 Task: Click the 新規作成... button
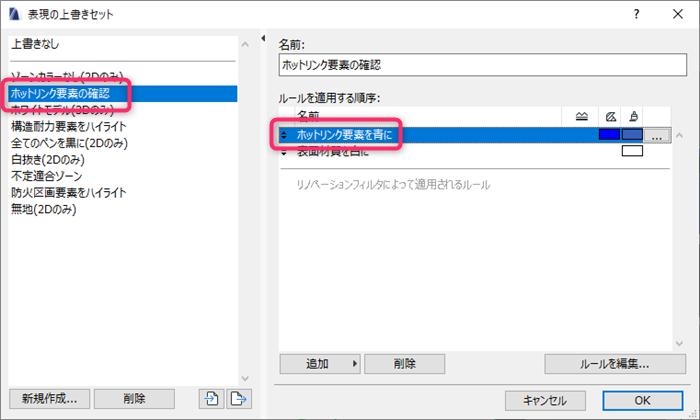point(50,399)
